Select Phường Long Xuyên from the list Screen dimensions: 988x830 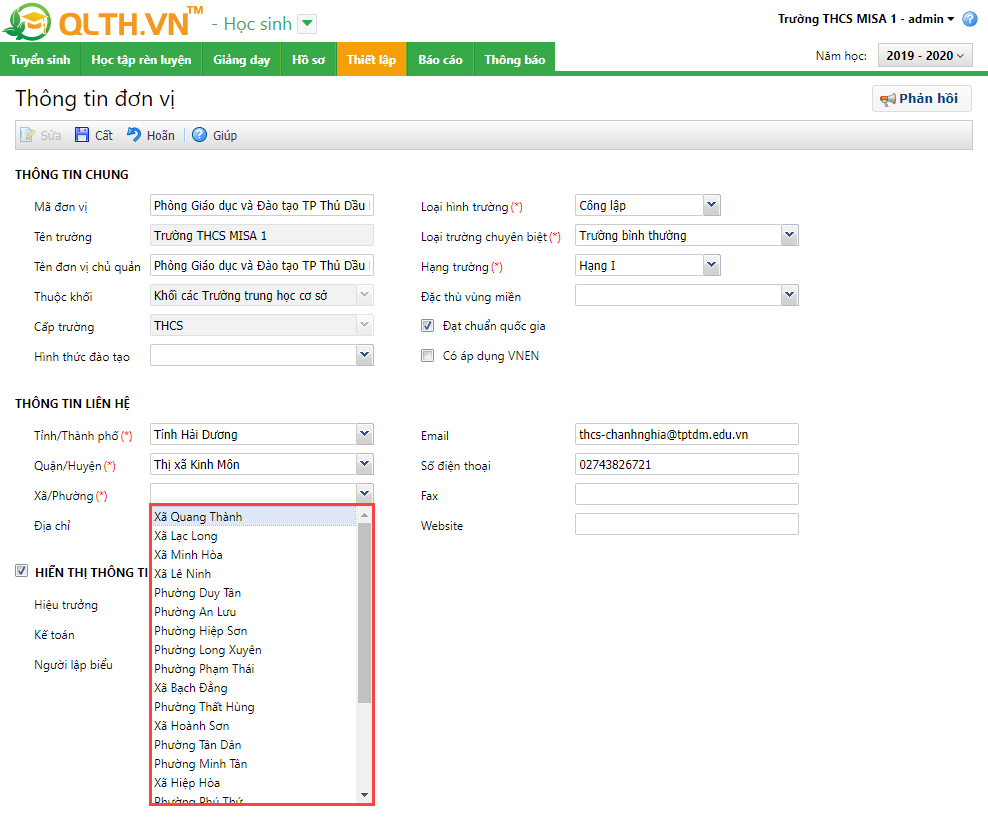tap(254, 650)
